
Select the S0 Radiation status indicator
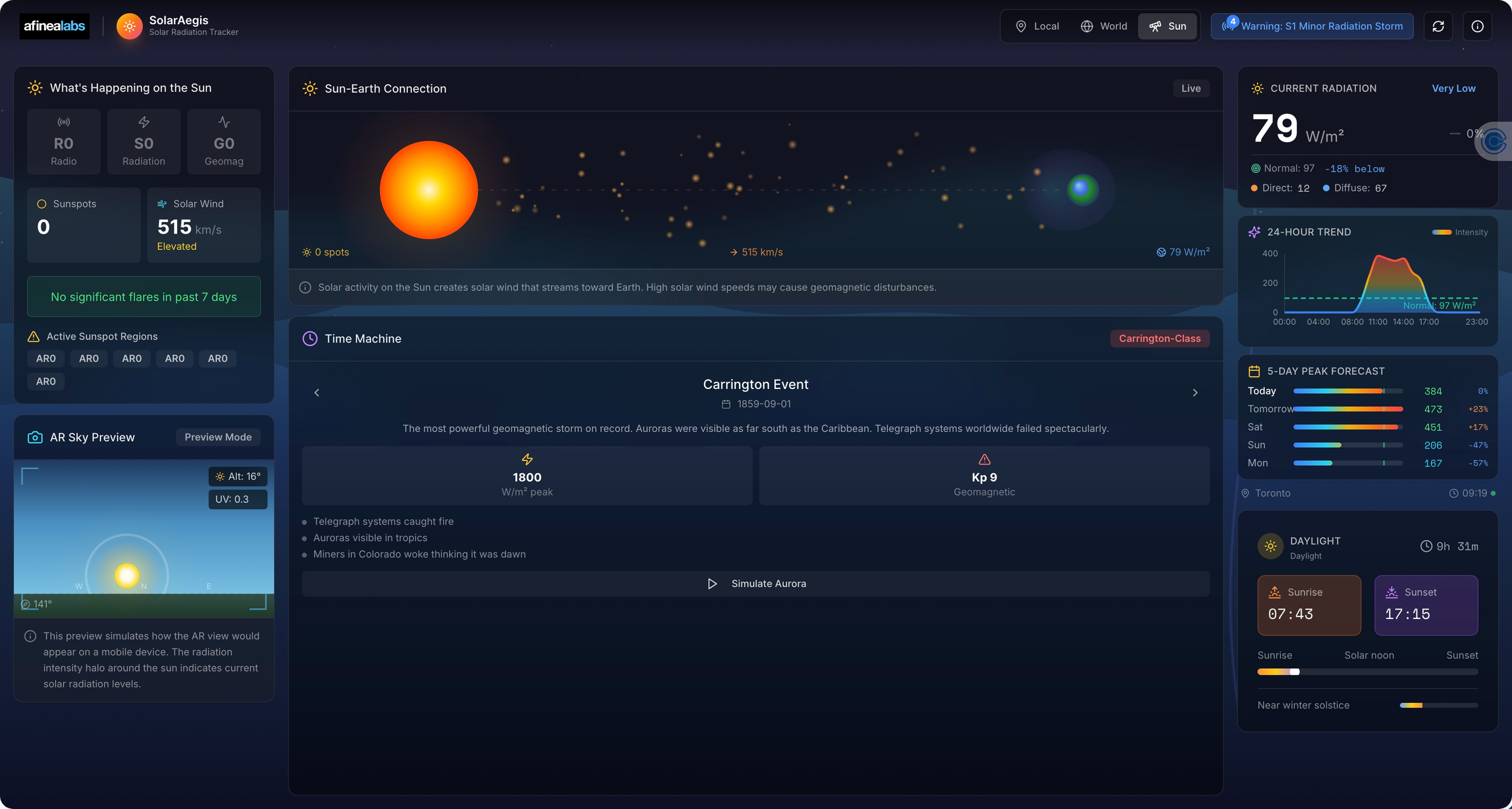(x=144, y=141)
